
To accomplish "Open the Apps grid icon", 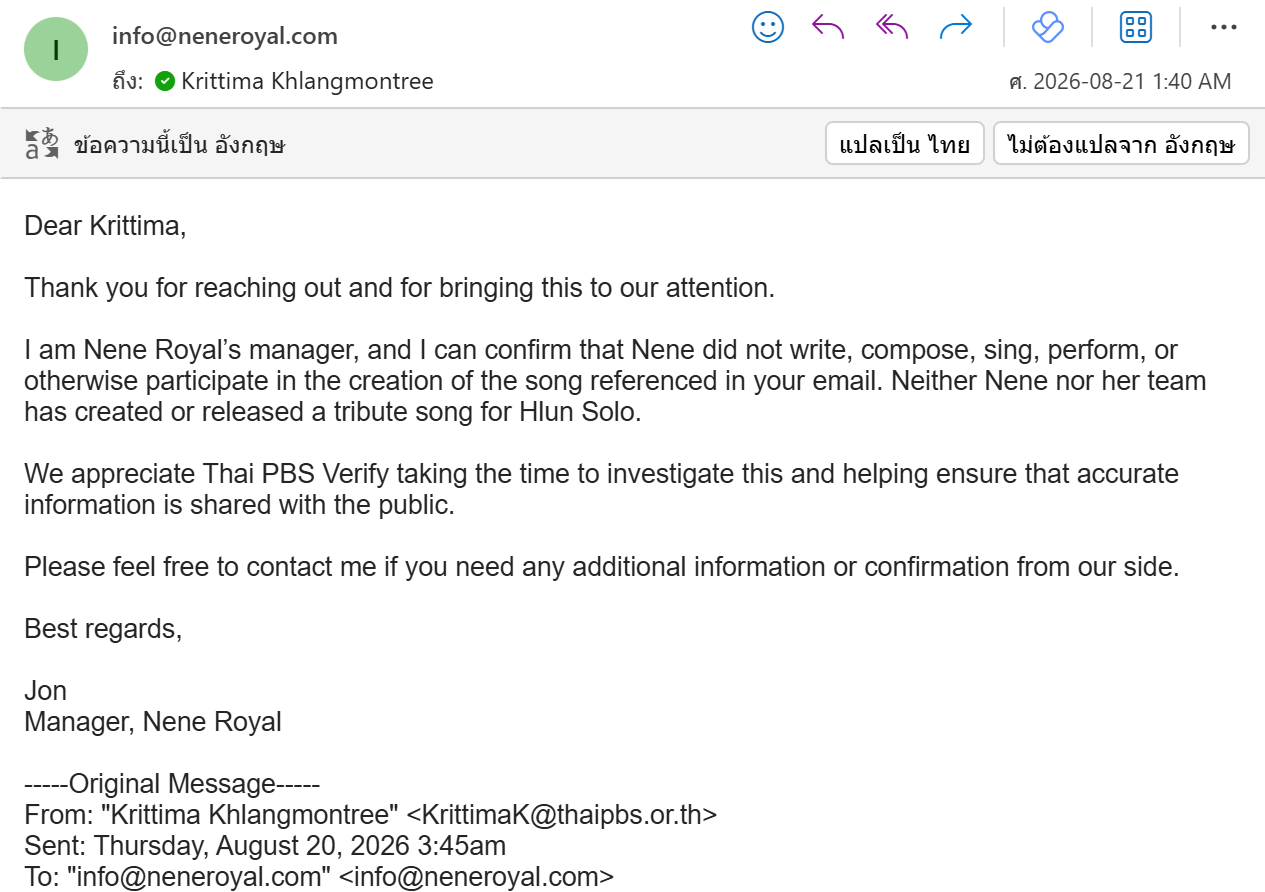I will (x=1136, y=27).
